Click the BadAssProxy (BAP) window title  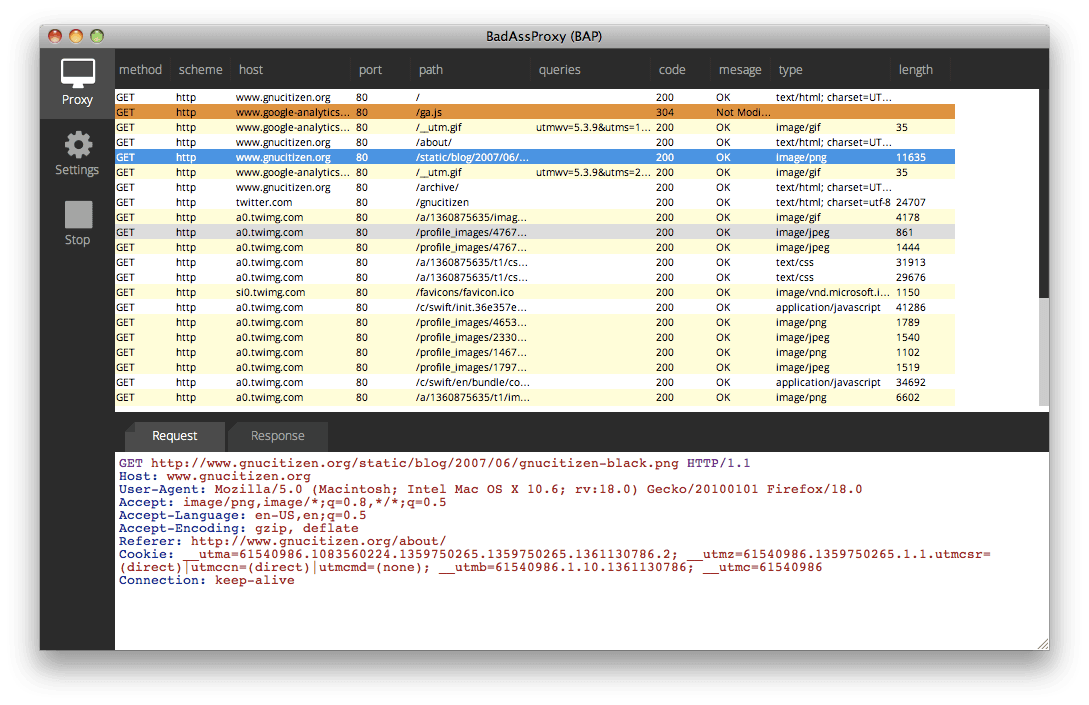[544, 36]
